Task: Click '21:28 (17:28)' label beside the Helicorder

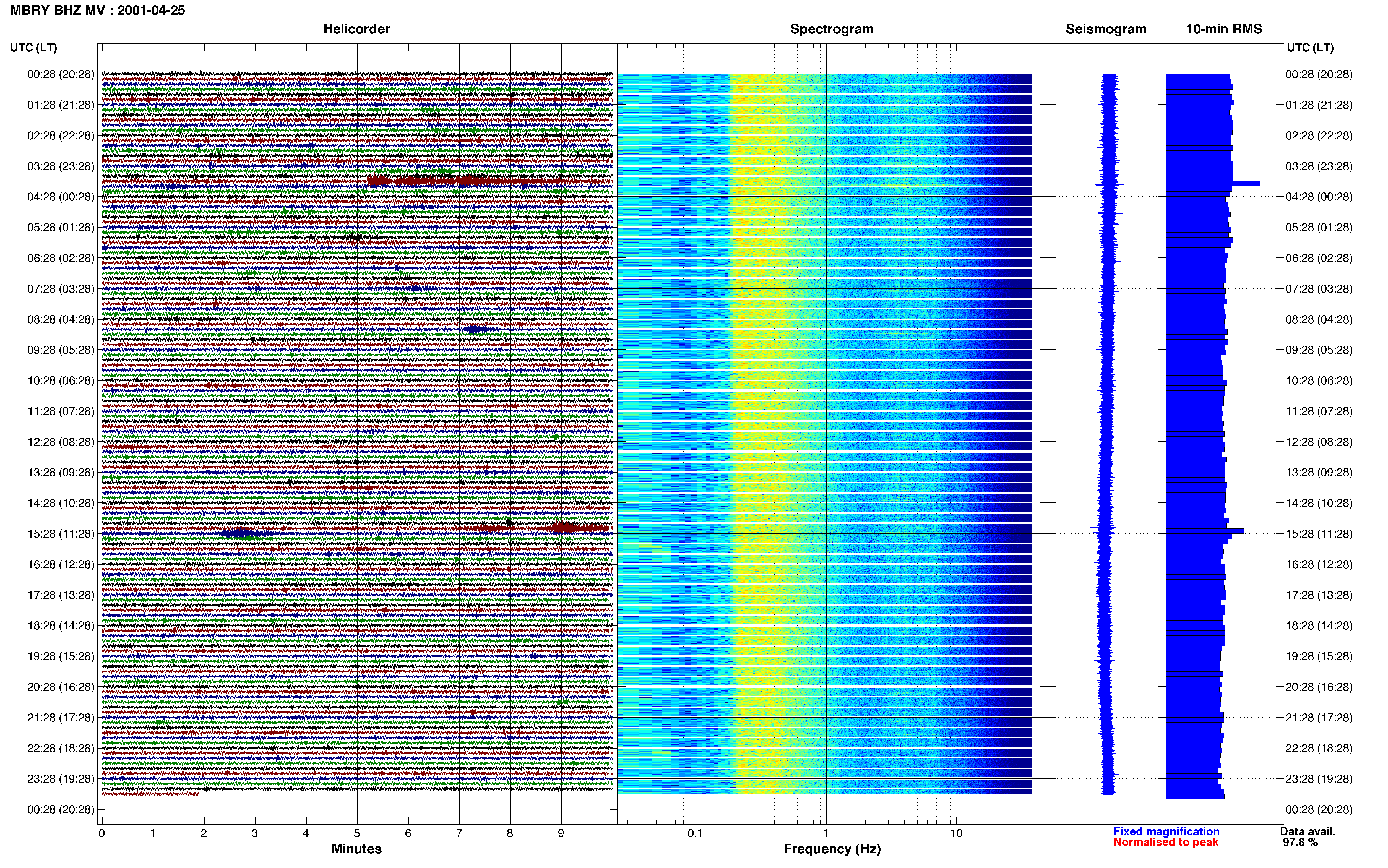Action: pos(61,718)
